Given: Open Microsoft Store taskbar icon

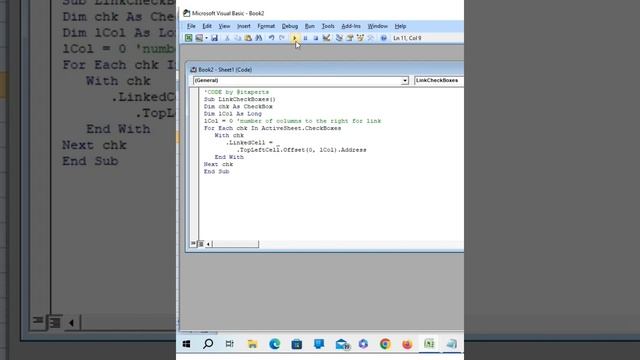Looking at the screenshot, I should tap(297, 344).
